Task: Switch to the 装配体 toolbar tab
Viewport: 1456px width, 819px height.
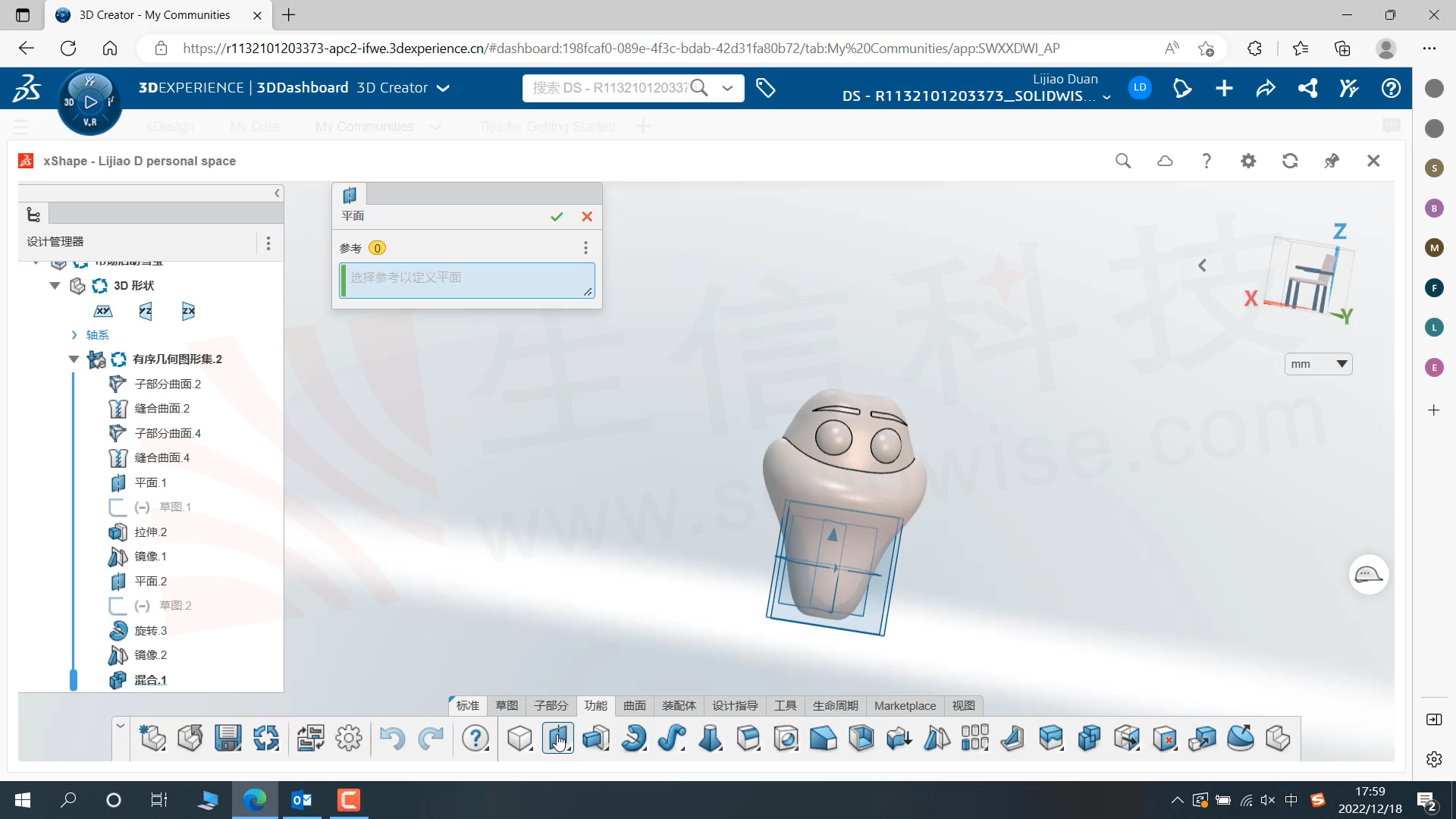Action: 679,706
